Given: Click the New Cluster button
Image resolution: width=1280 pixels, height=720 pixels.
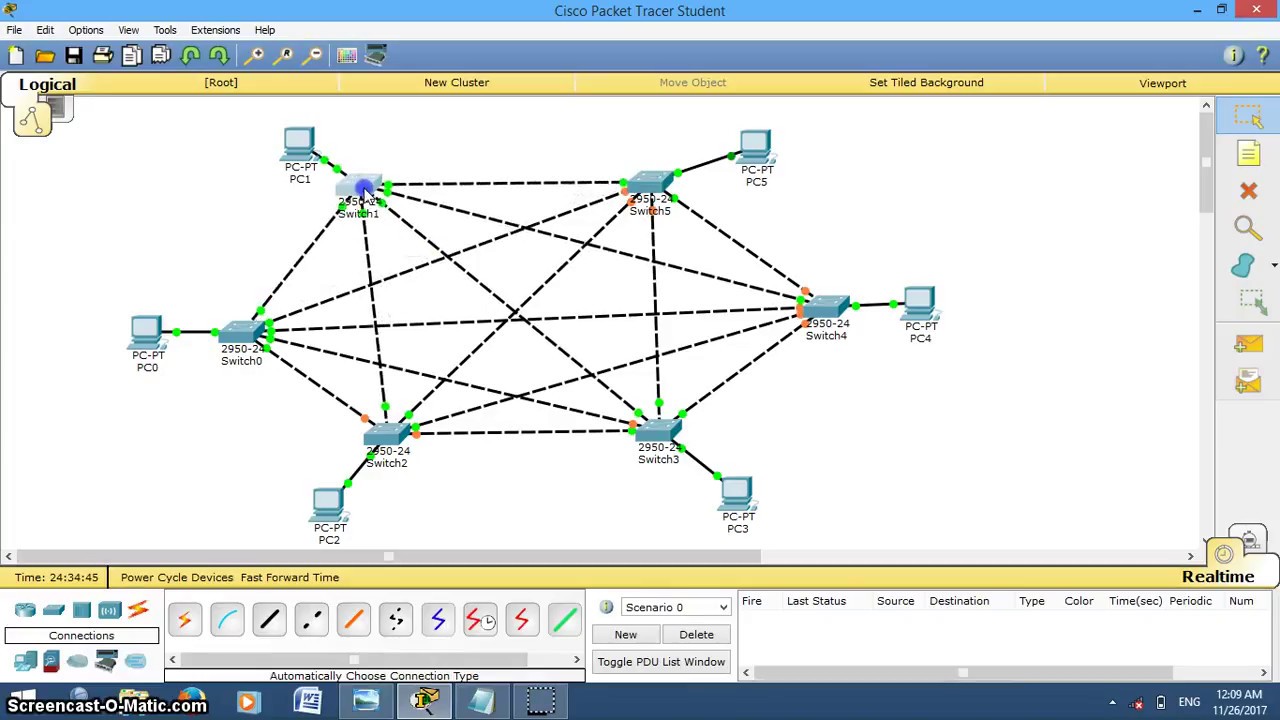Looking at the screenshot, I should 456,83.
